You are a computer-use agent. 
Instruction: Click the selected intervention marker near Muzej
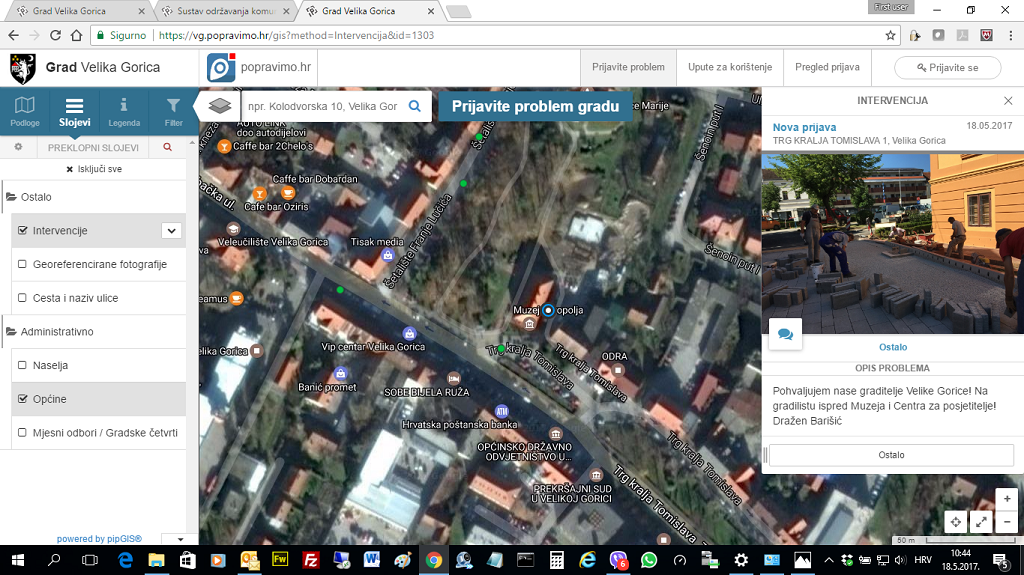click(x=548, y=310)
